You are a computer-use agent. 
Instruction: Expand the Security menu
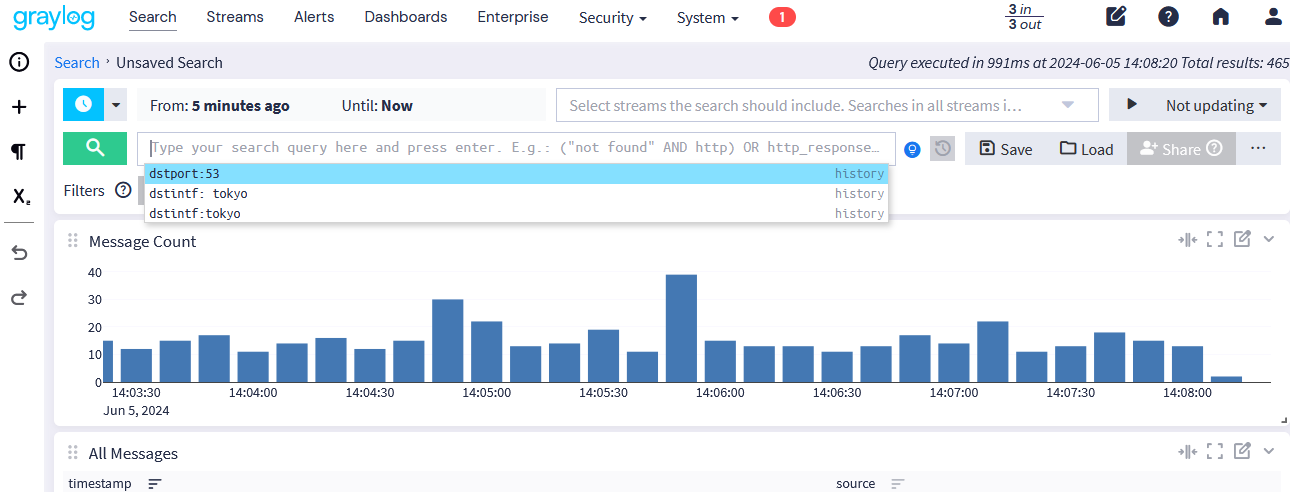(612, 18)
